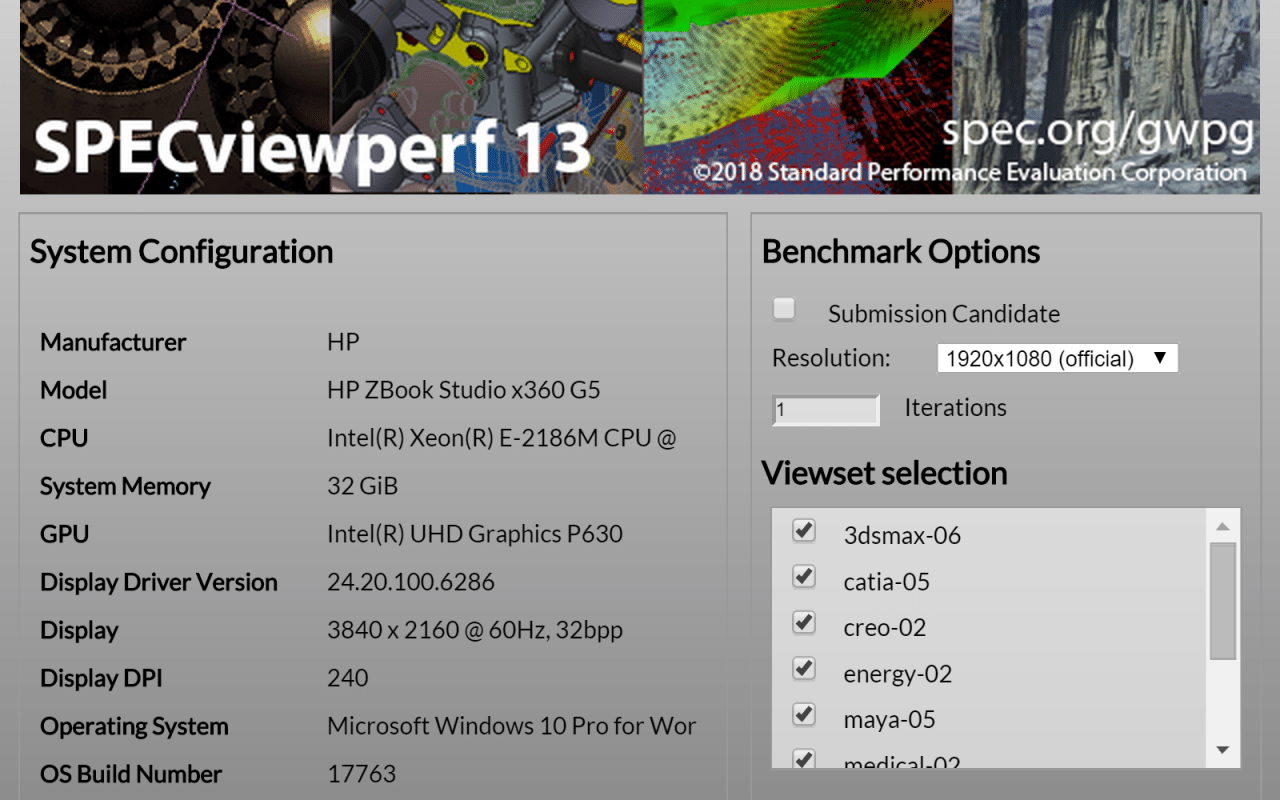This screenshot has height=800, width=1280.
Task: Select the model value HP ZBook Studio x360 G5
Action: tap(464, 390)
